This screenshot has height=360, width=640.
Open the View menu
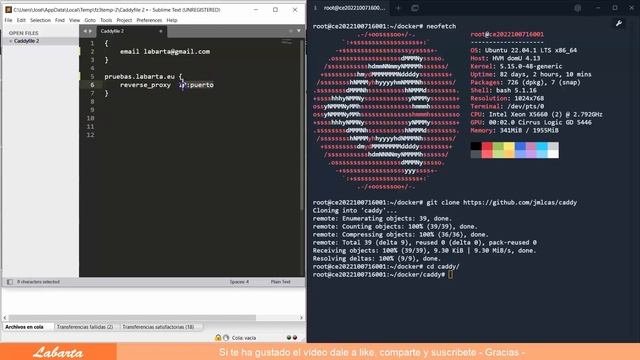pos(74,20)
